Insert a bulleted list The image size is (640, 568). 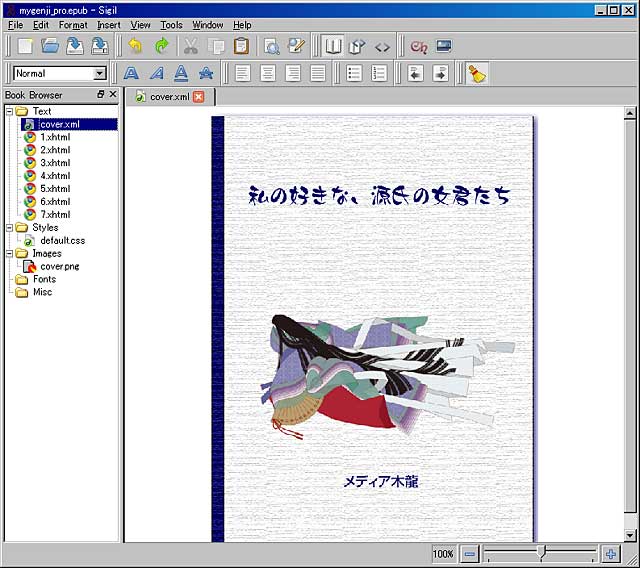[354, 73]
